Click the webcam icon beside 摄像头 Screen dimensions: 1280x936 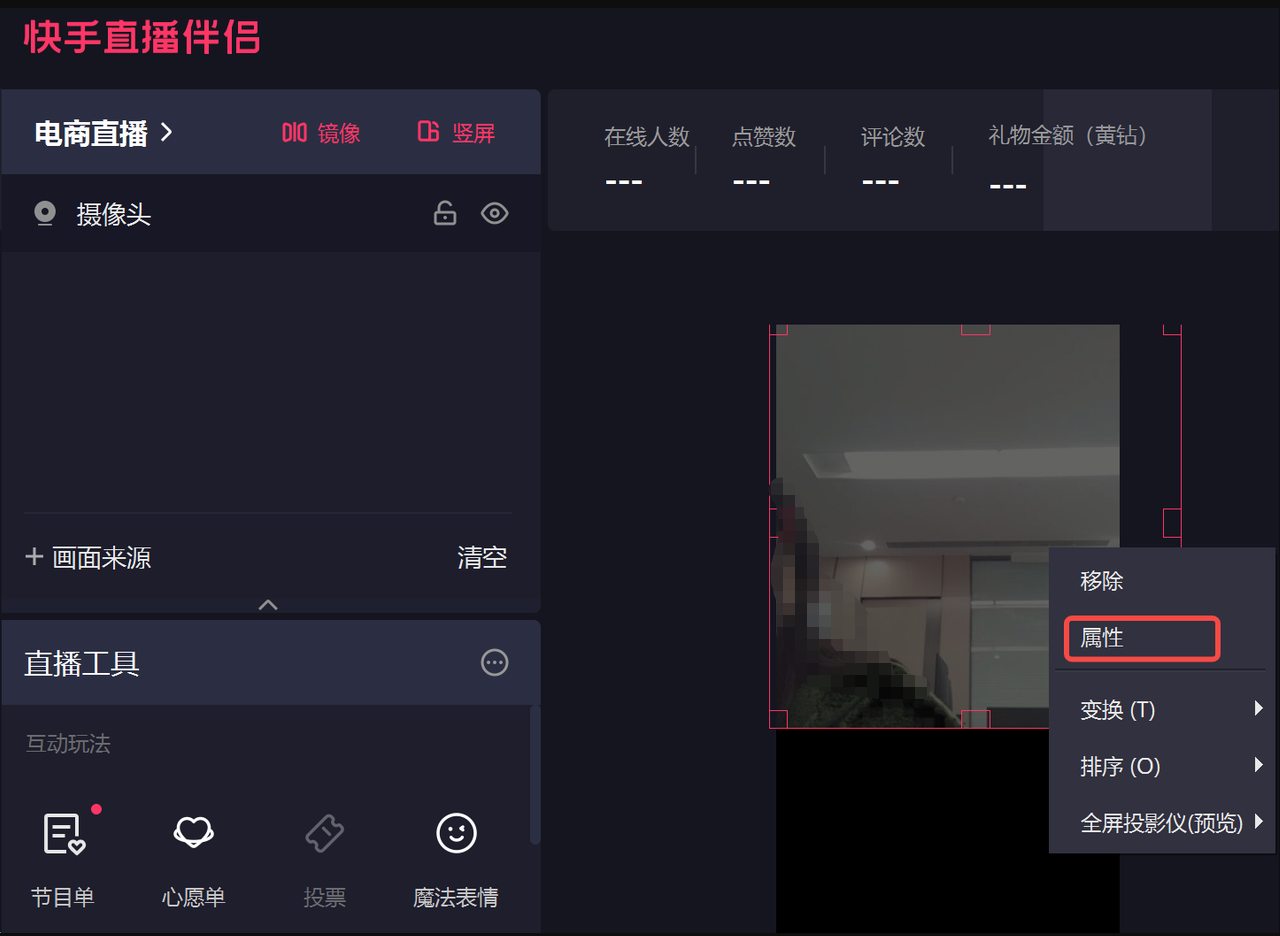(44, 214)
